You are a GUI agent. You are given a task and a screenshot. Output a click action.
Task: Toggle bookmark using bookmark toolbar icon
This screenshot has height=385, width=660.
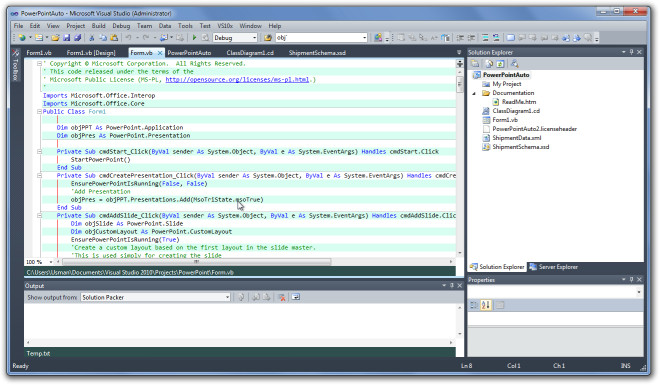click(x=510, y=38)
